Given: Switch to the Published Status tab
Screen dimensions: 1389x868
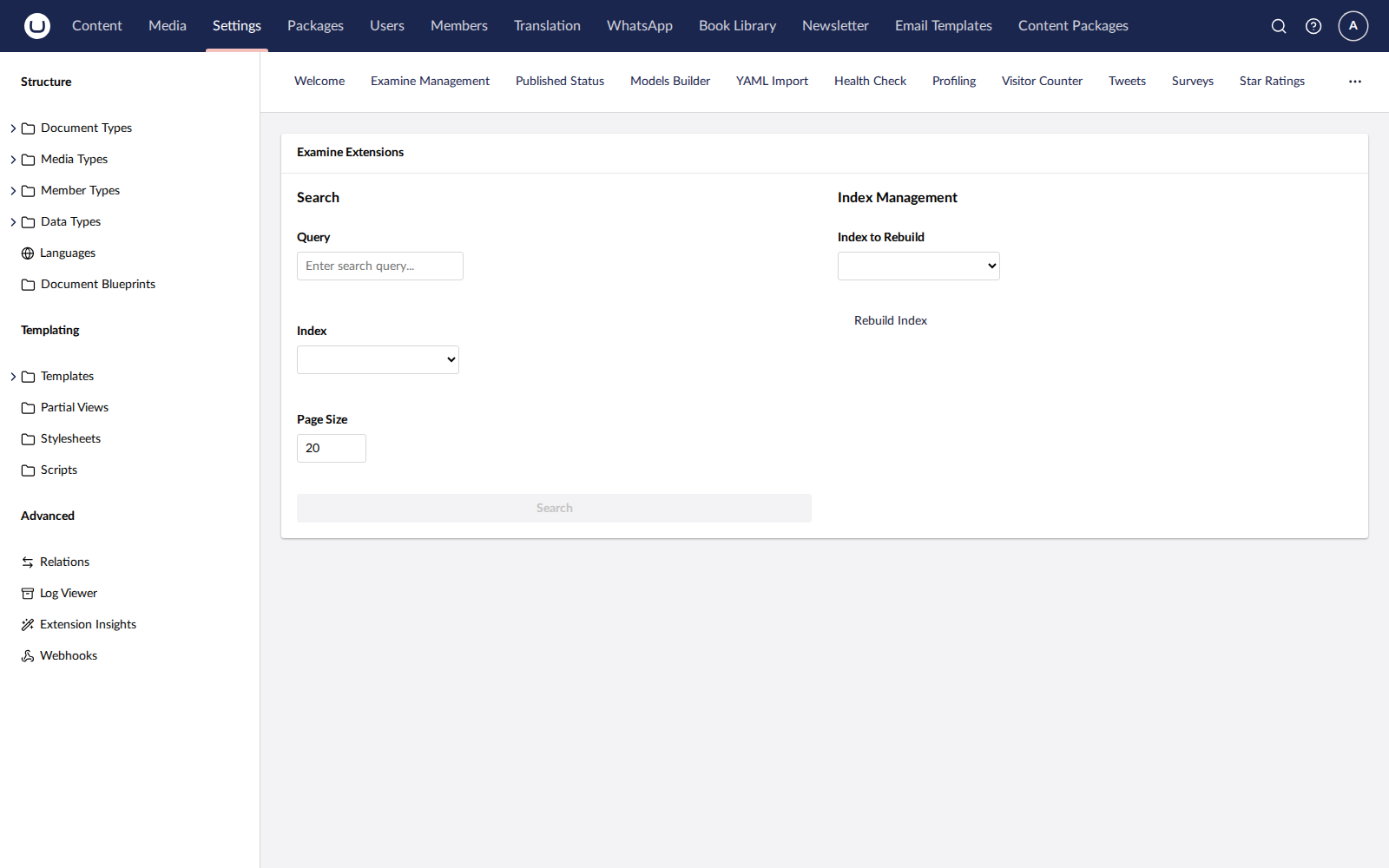Looking at the screenshot, I should [560, 82].
